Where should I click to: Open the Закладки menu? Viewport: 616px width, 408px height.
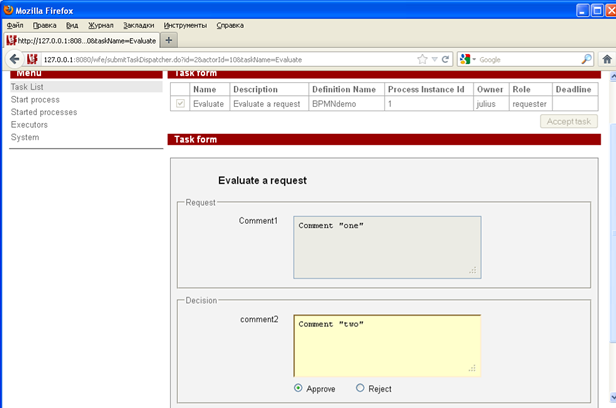[x=139, y=26]
